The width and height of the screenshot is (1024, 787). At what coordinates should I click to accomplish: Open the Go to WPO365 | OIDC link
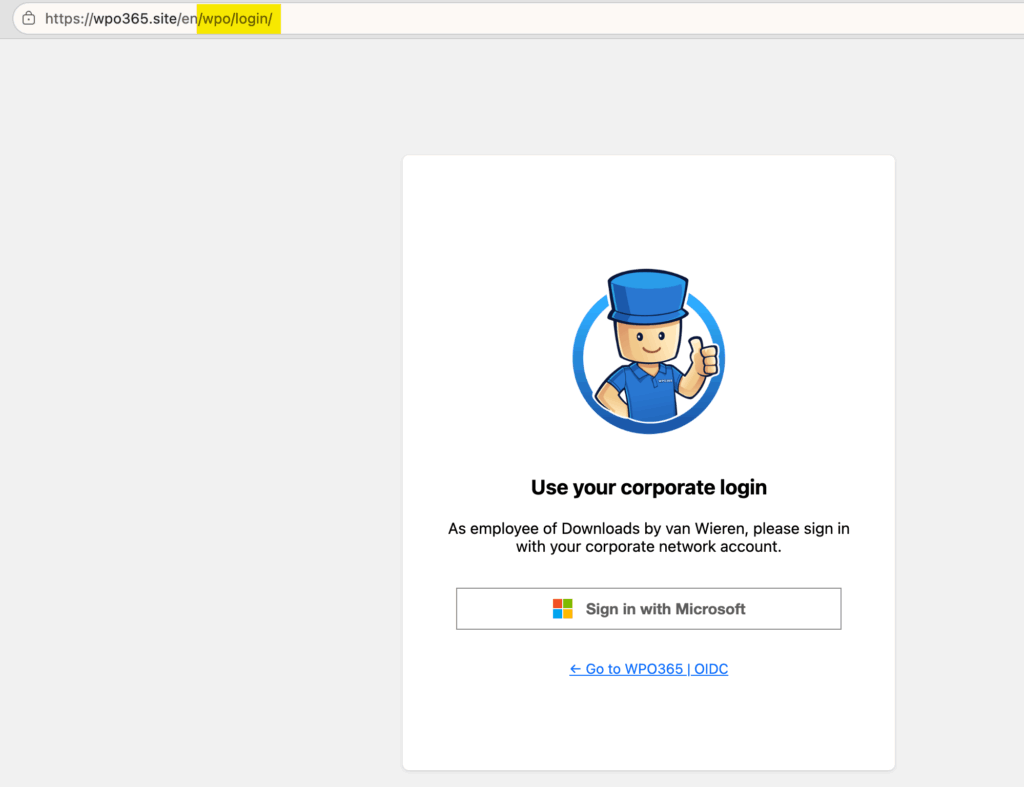tap(648, 669)
